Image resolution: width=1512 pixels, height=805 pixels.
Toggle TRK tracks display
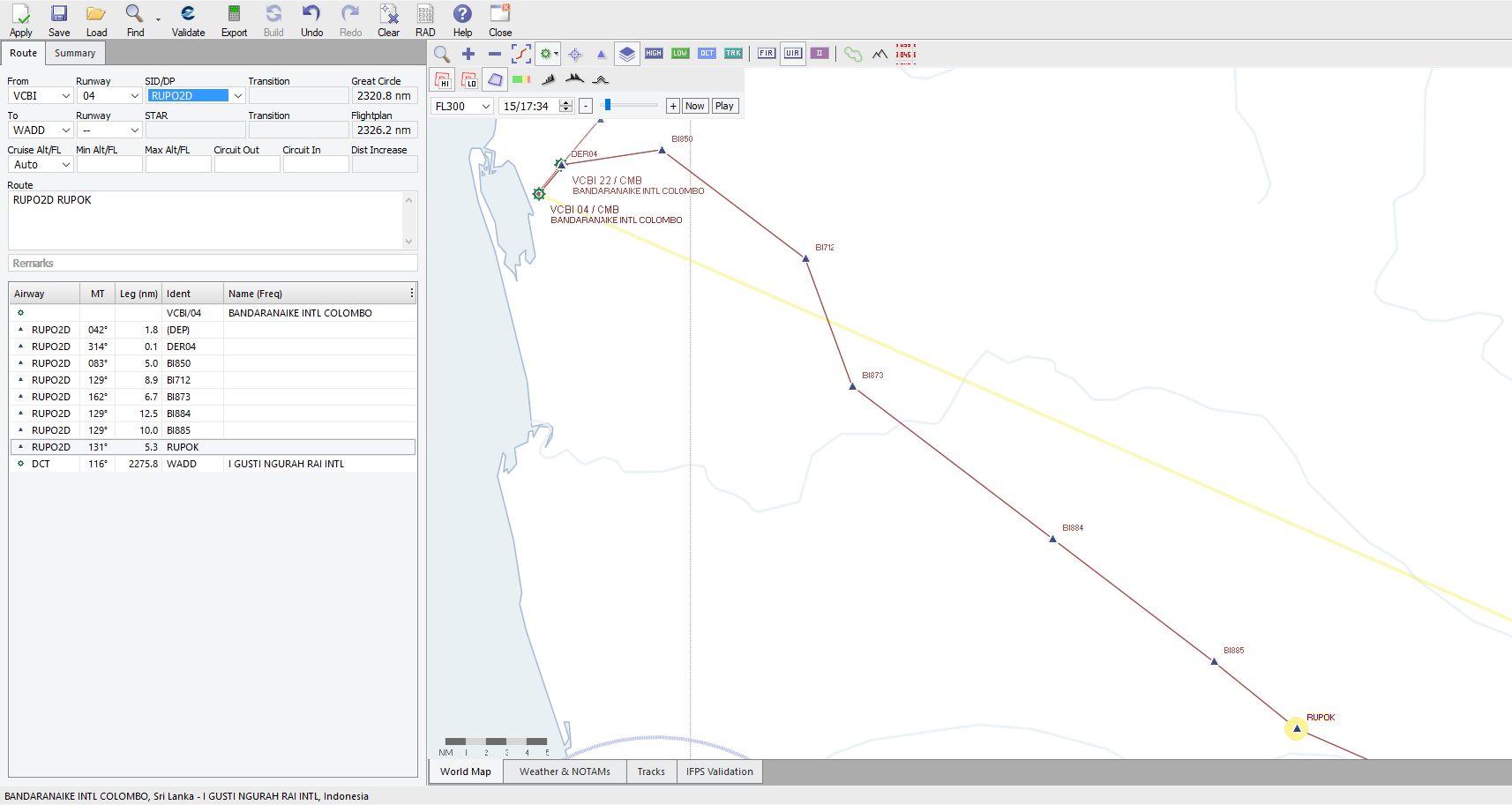733,54
